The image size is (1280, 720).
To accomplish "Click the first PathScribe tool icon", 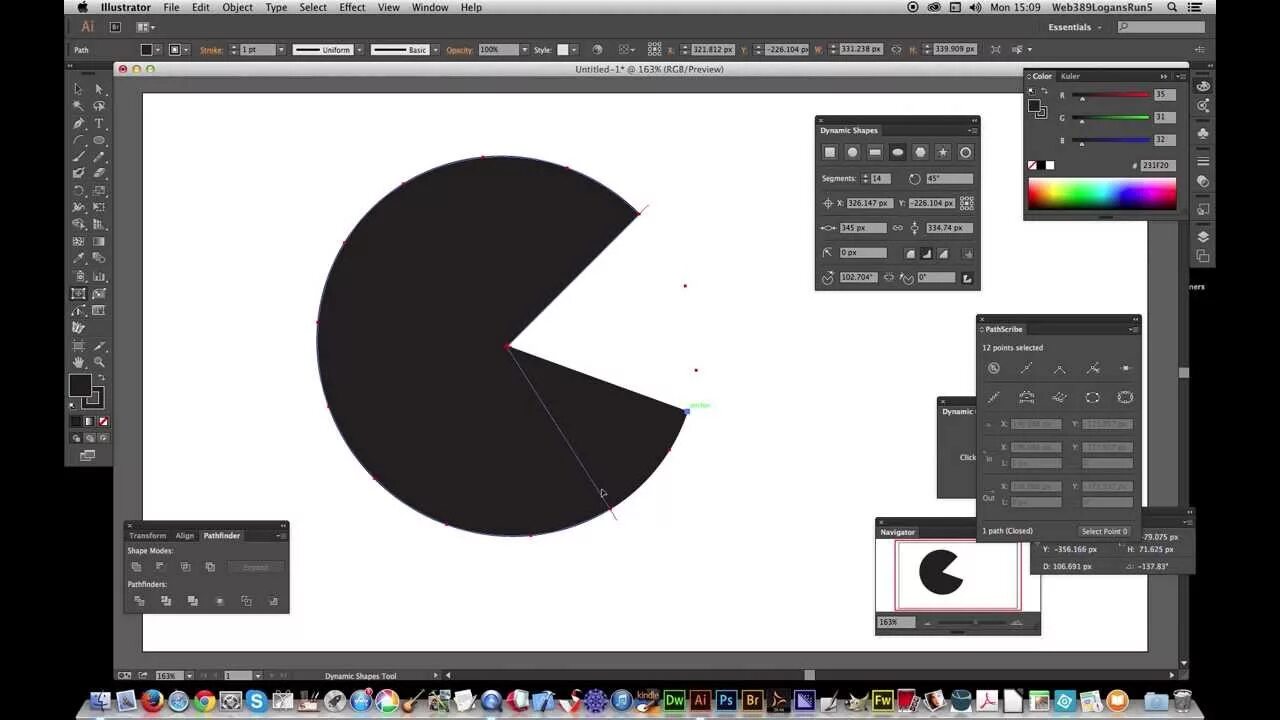I will 993,368.
